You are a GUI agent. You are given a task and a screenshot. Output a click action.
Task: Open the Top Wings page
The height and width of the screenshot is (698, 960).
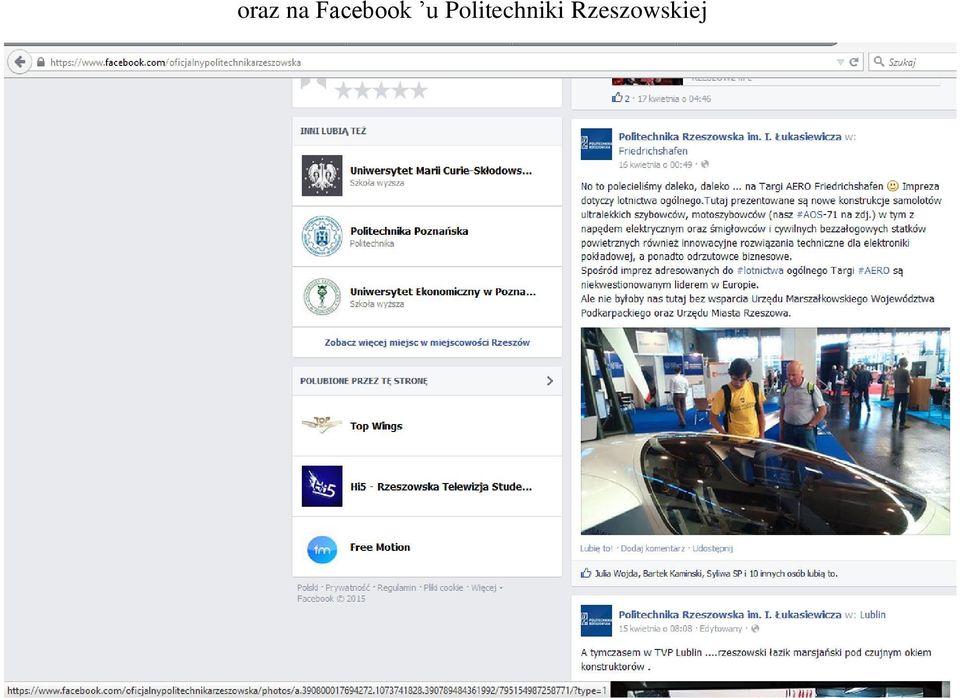point(376,426)
